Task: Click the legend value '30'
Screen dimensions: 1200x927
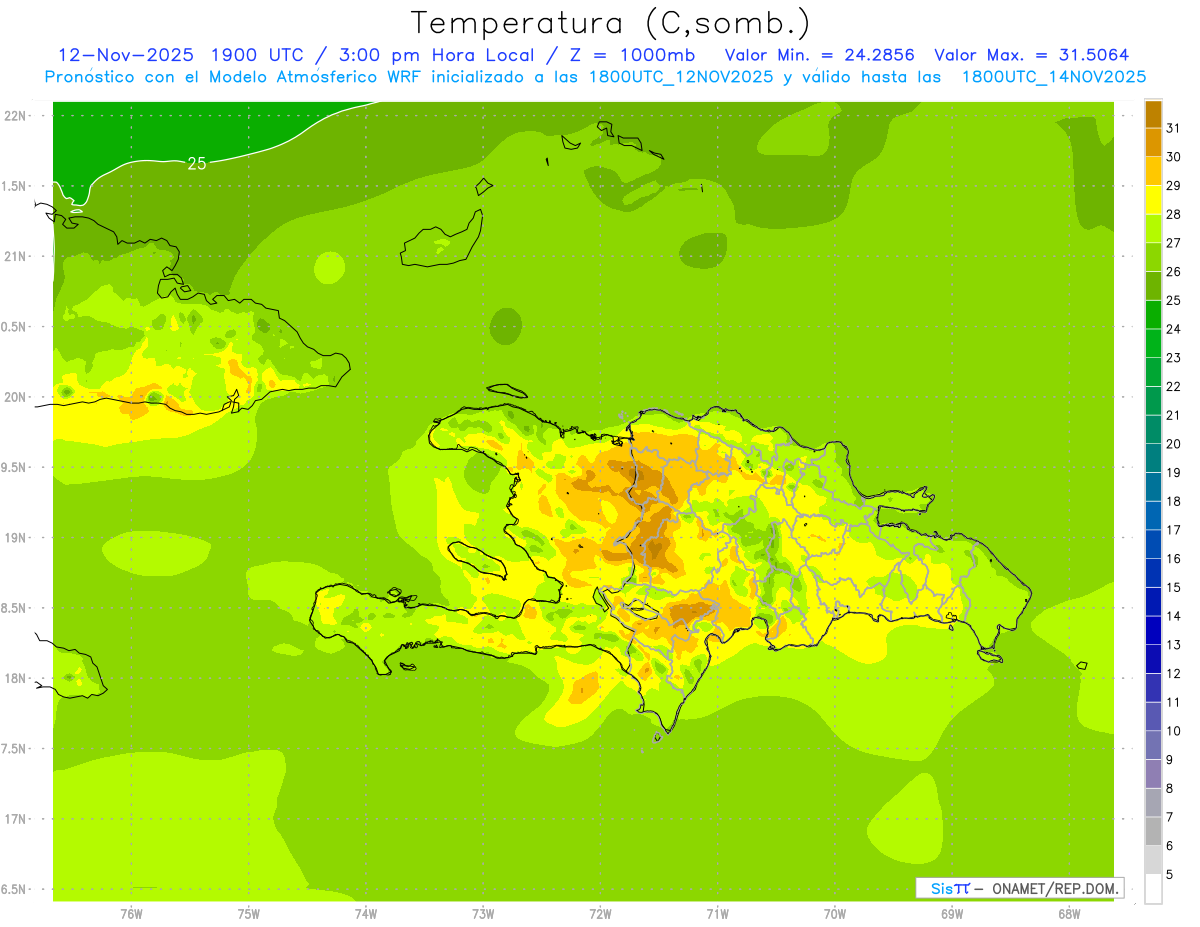Action: click(x=1173, y=157)
